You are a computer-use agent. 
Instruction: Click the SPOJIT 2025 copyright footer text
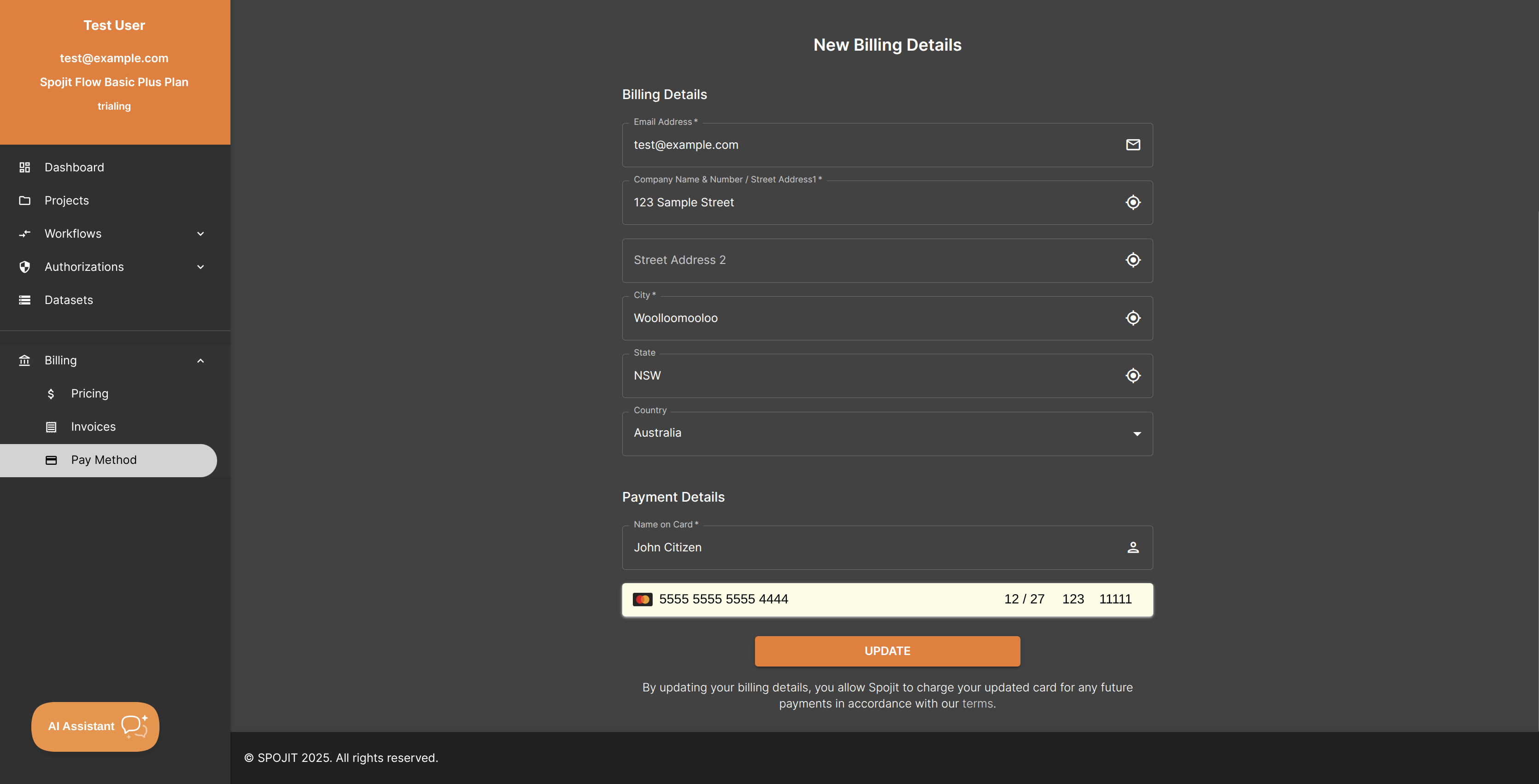click(x=341, y=758)
